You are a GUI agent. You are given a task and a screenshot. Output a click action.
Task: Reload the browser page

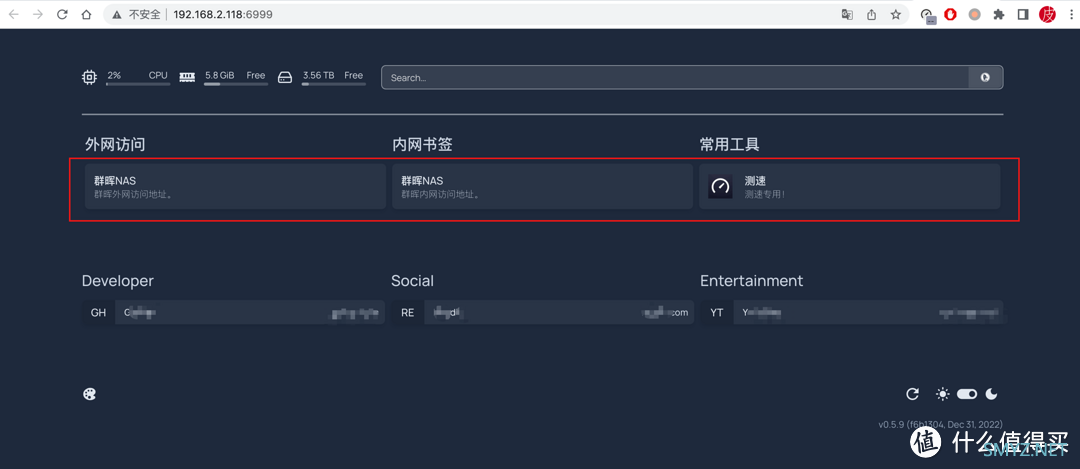(62, 14)
